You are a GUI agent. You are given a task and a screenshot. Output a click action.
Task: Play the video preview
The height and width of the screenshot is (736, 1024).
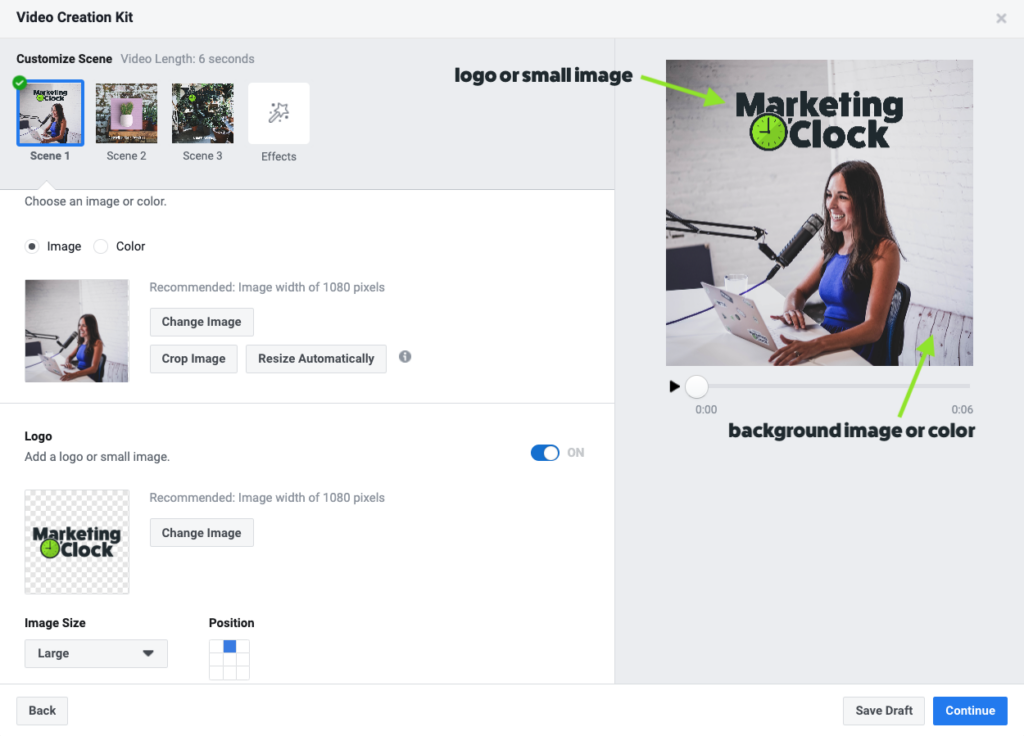[675, 387]
